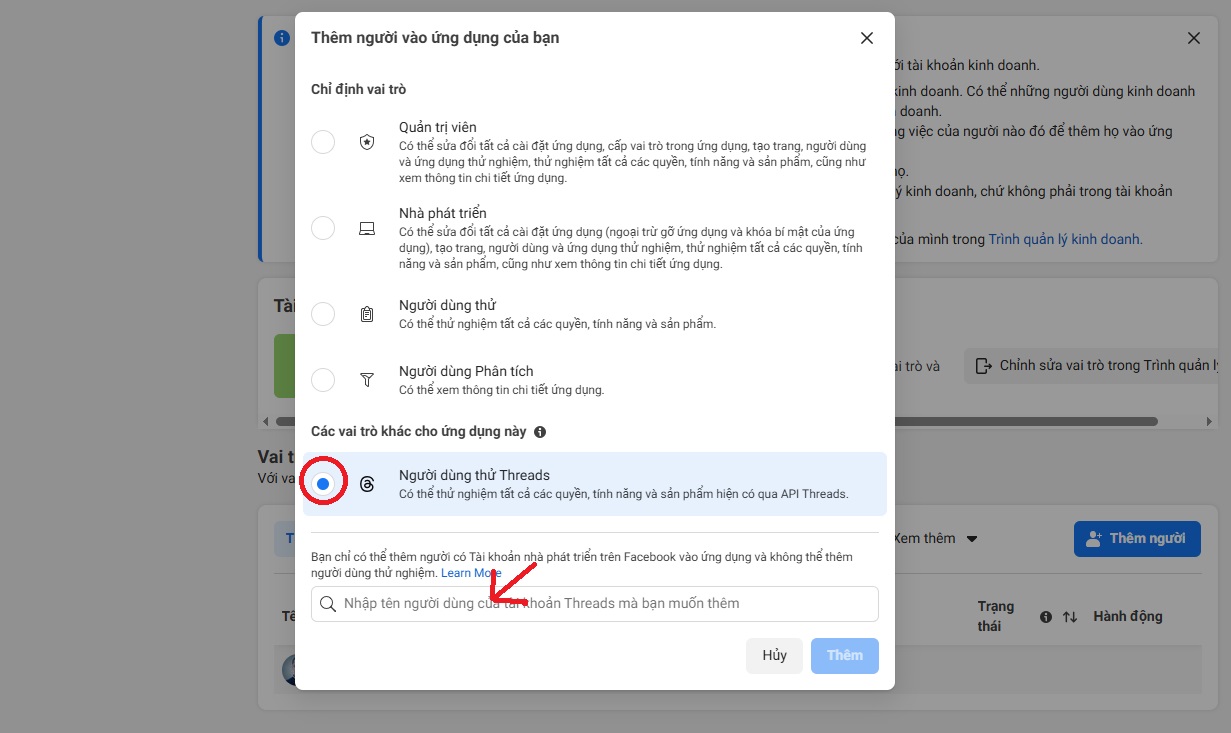Click the funnel icon for Người dùng Phân tích
The width and height of the screenshot is (1231, 733).
(x=367, y=380)
